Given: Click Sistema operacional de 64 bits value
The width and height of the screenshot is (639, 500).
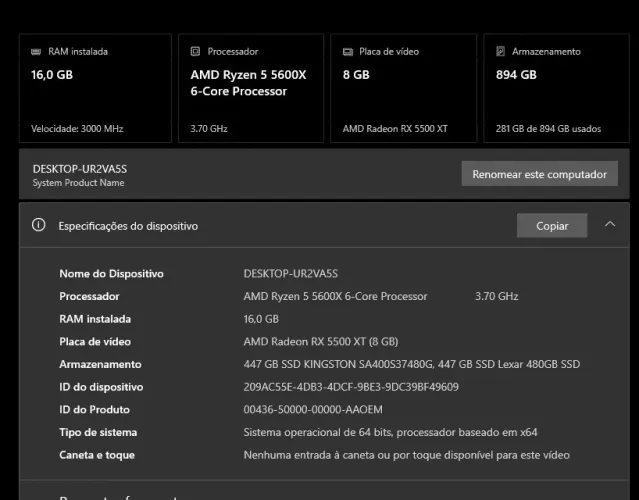Looking at the screenshot, I should 390,432.
